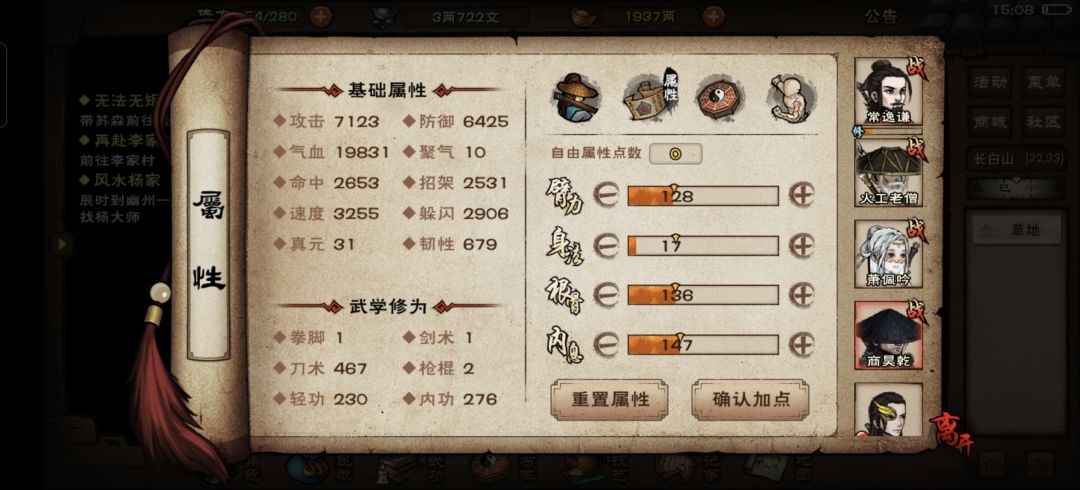The image size is (1080, 490).
Task: Open the 公告 announcement menu
Action: click(x=880, y=16)
